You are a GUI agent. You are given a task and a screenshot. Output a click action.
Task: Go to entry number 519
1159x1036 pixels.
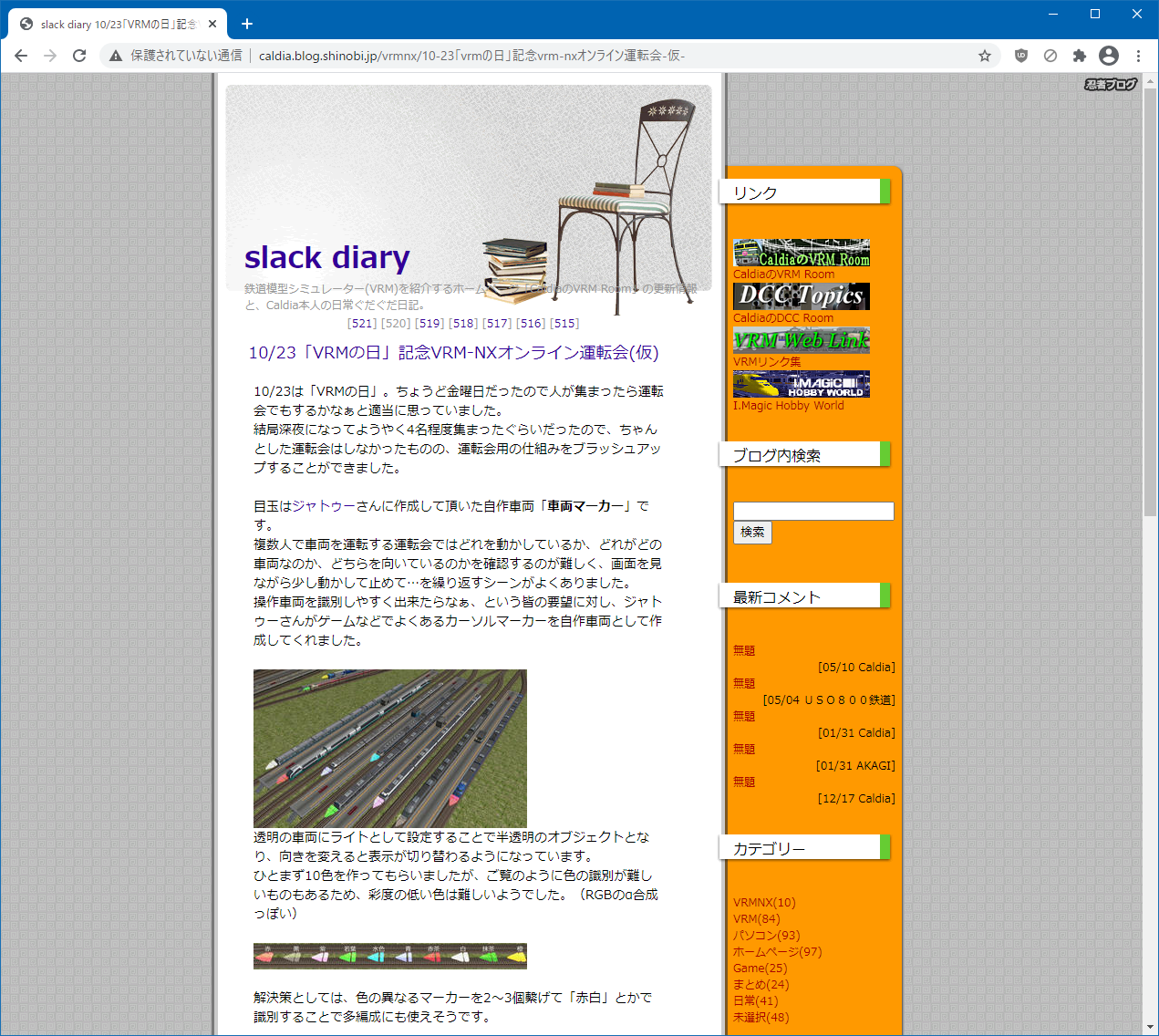pyautogui.click(x=430, y=324)
